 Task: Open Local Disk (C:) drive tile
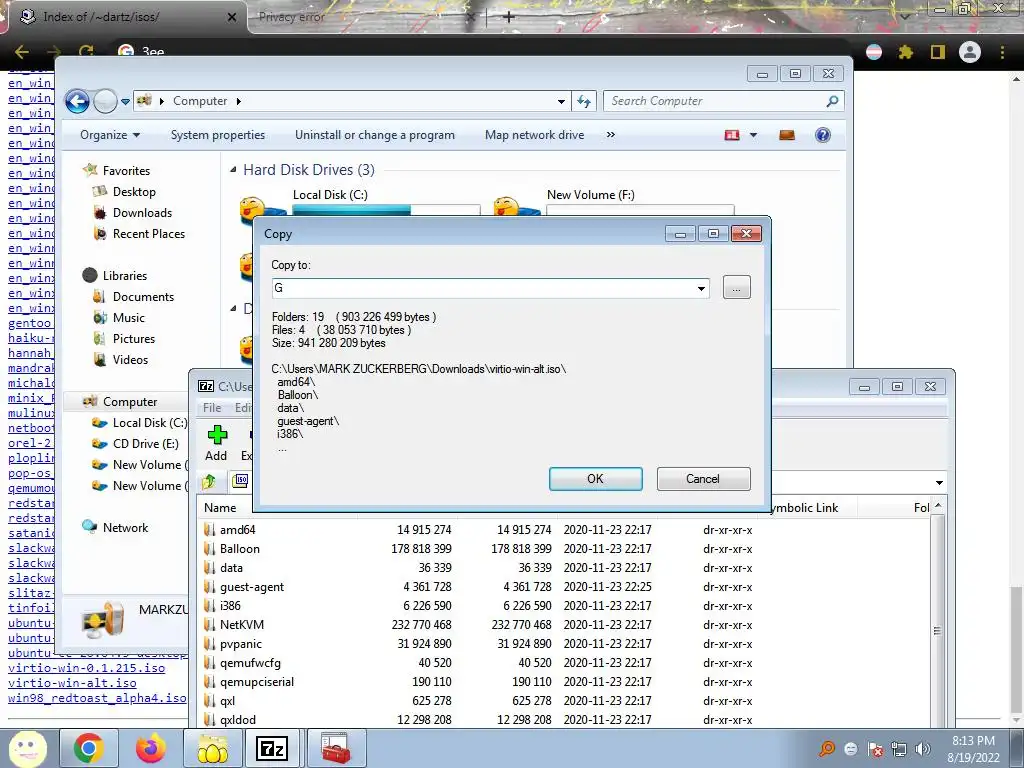click(x=360, y=202)
